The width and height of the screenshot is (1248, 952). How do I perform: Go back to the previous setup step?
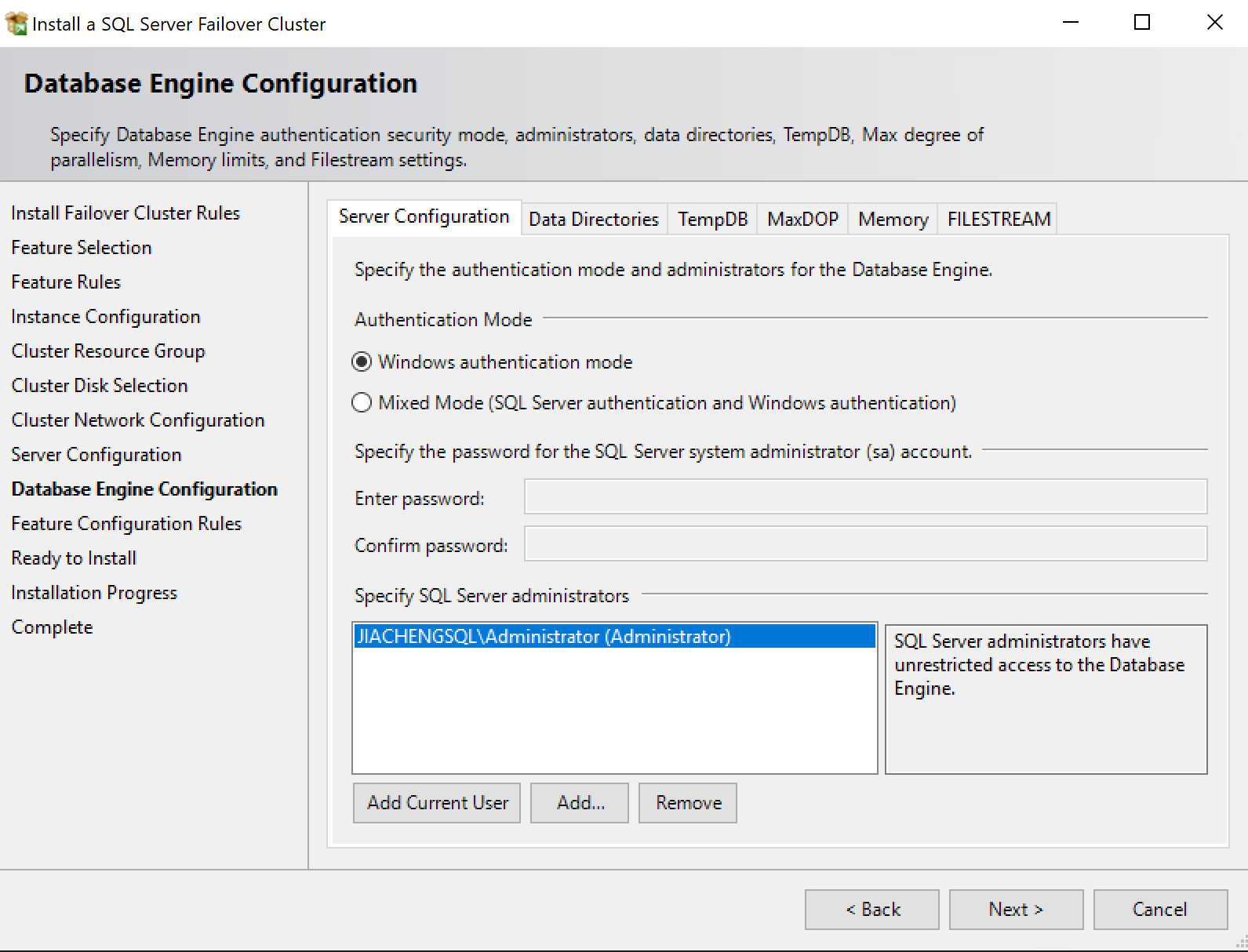tap(872, 910)
